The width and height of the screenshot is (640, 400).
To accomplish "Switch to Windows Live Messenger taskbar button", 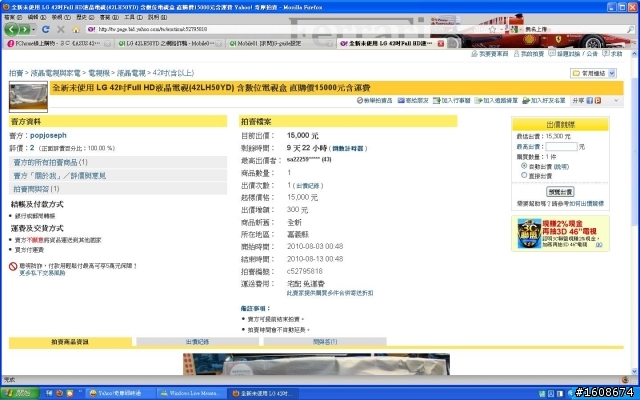I will point(191,393).
